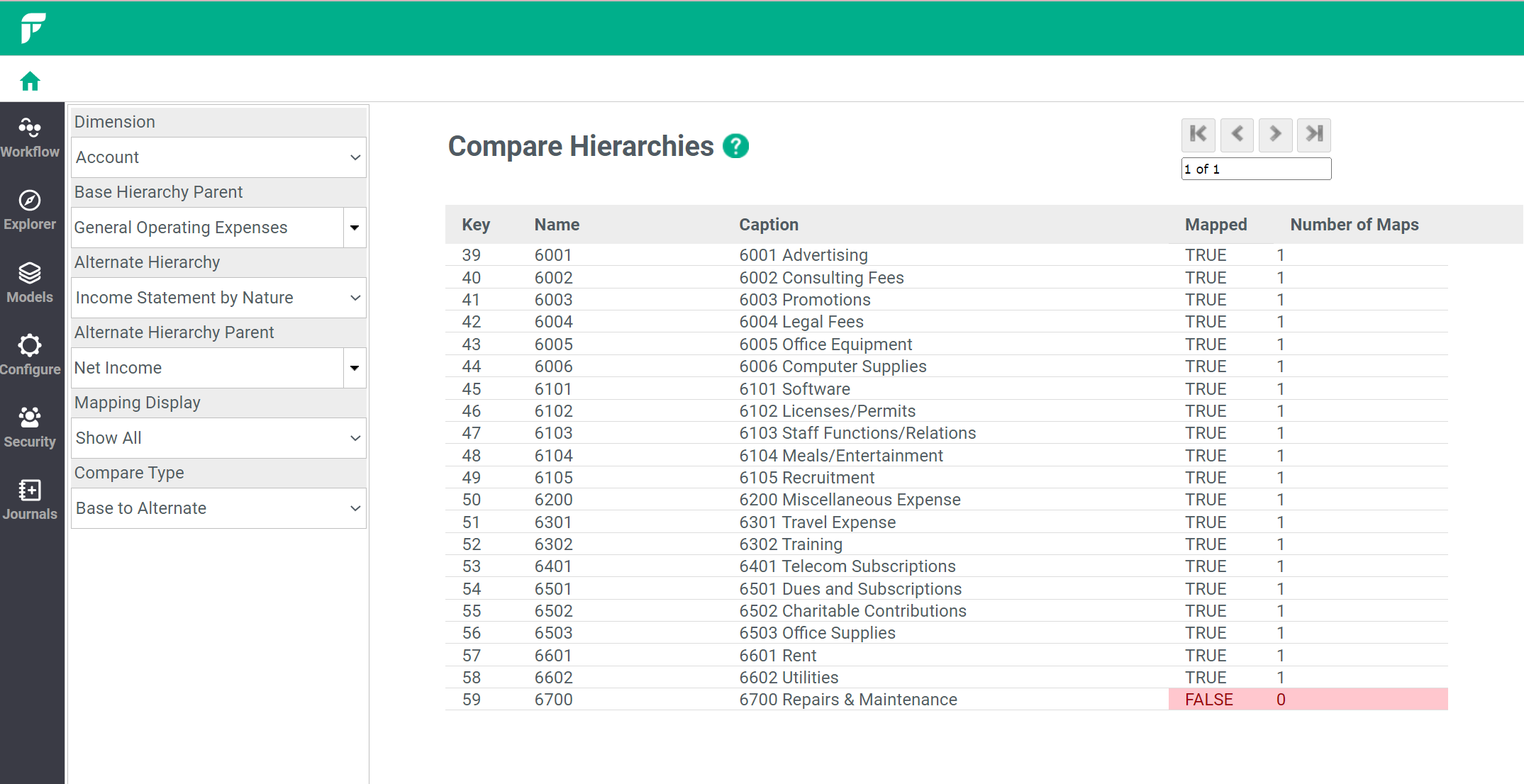Image resolution: width=1524 pixels, height=784 pixels.
Task: Click the Base Hierarchy Parent label
Action: pyautogui.click(x=158, y=192)
